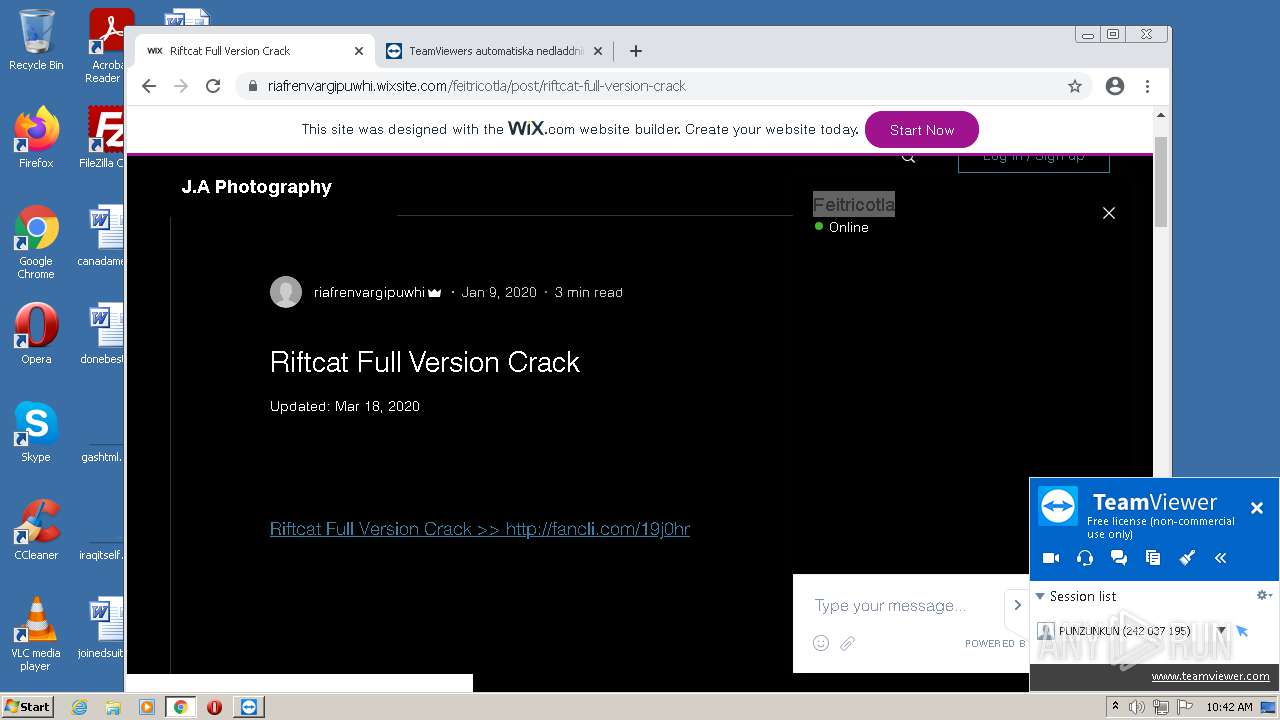The width and height of the screenshot is (1280, 720).
Task: Select the Riftcat Full Version Crack tab
Action: click(x=256, y=51)
